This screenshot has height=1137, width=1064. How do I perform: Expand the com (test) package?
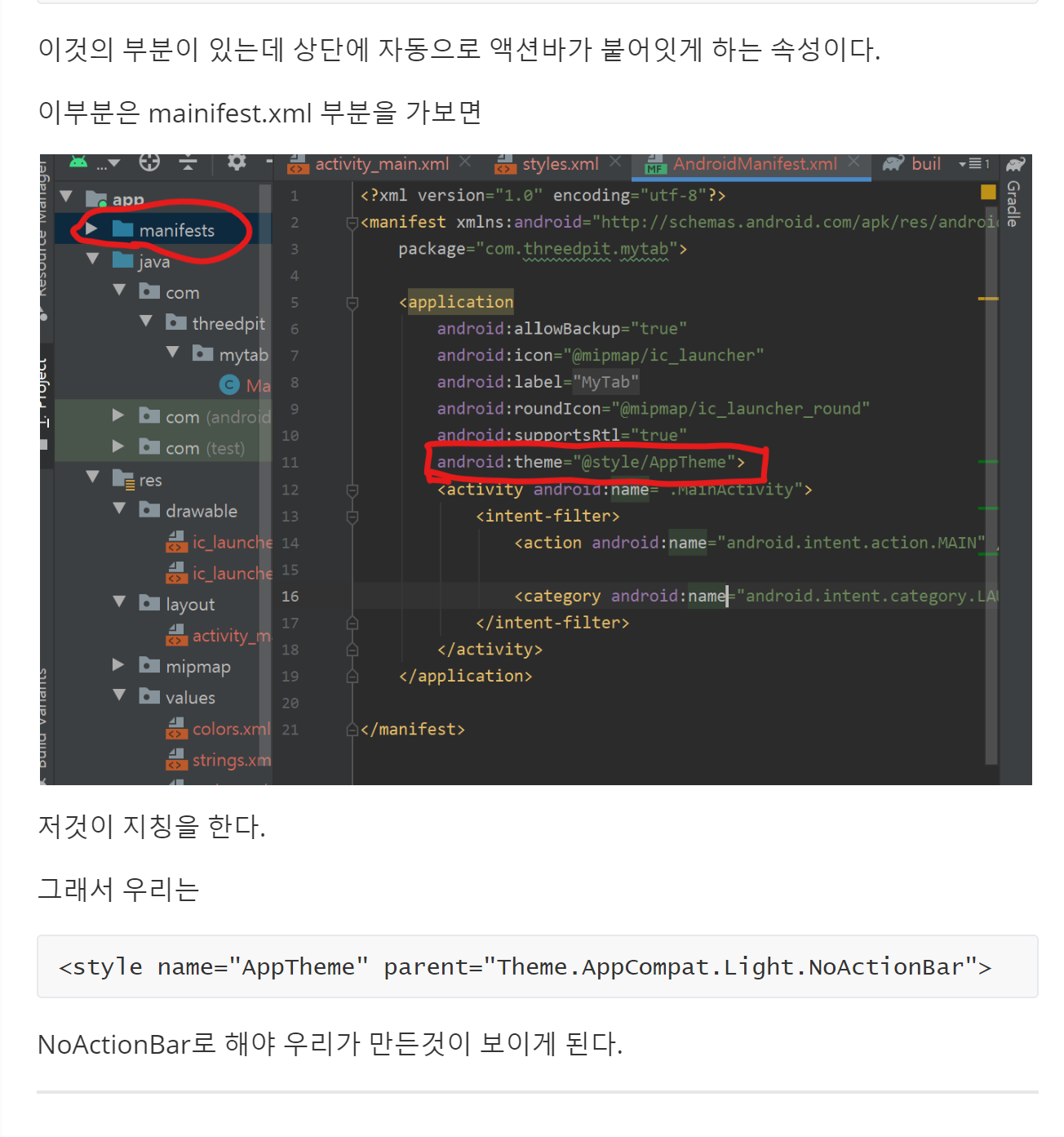tap(118, 446)
